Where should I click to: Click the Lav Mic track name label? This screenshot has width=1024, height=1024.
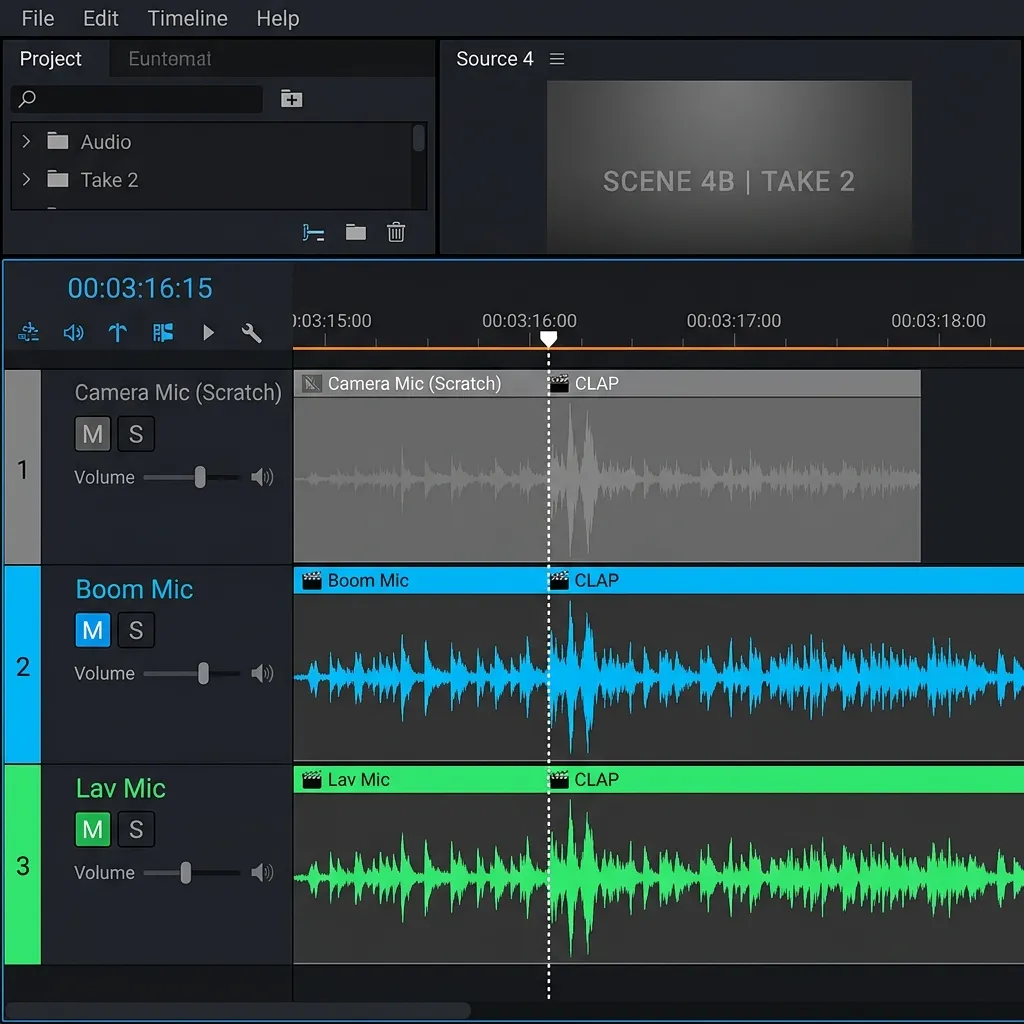click(x=120, y=788)
